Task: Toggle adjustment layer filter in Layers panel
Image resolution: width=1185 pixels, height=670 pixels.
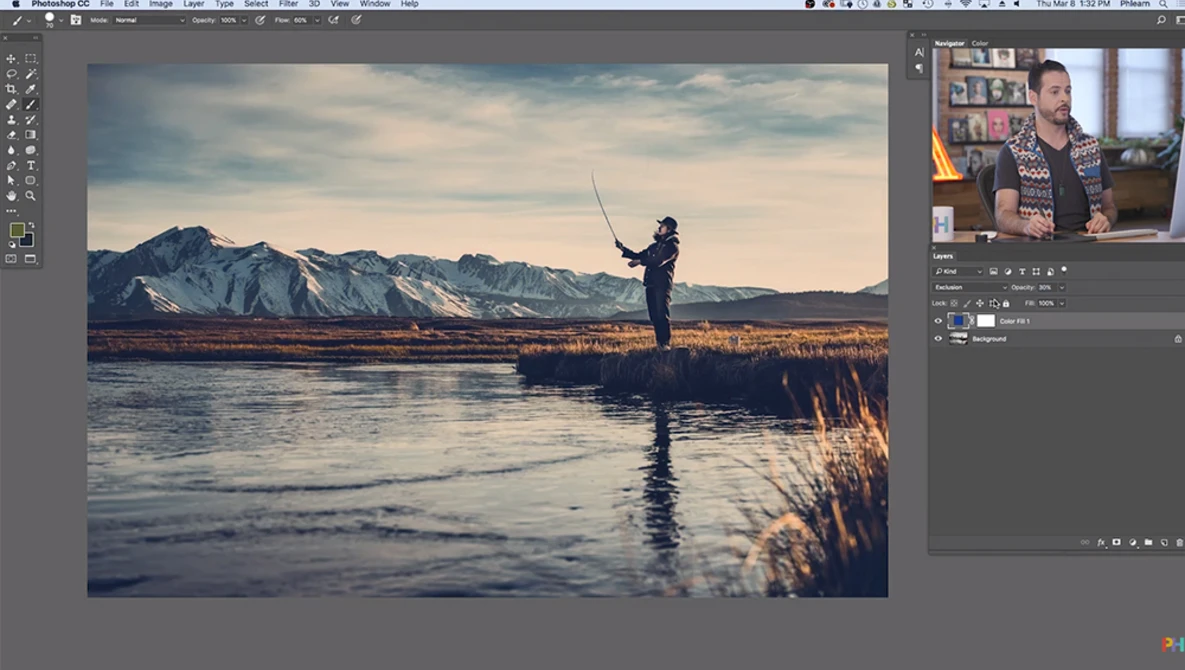Action: 1008,271
